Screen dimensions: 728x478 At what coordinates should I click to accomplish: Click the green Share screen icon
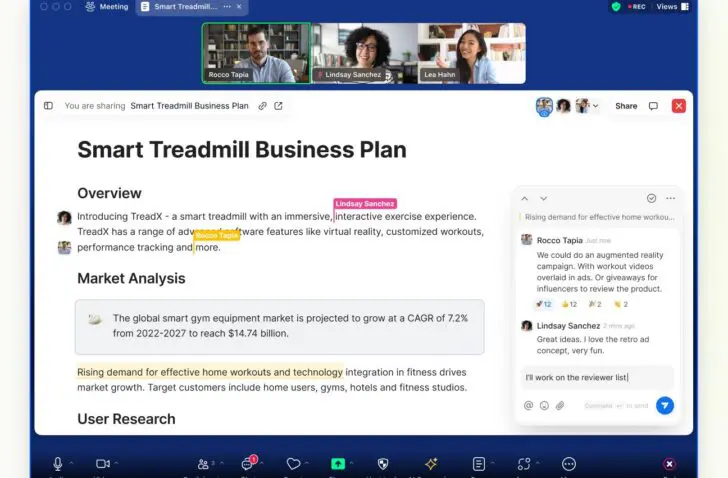point(338,464)
